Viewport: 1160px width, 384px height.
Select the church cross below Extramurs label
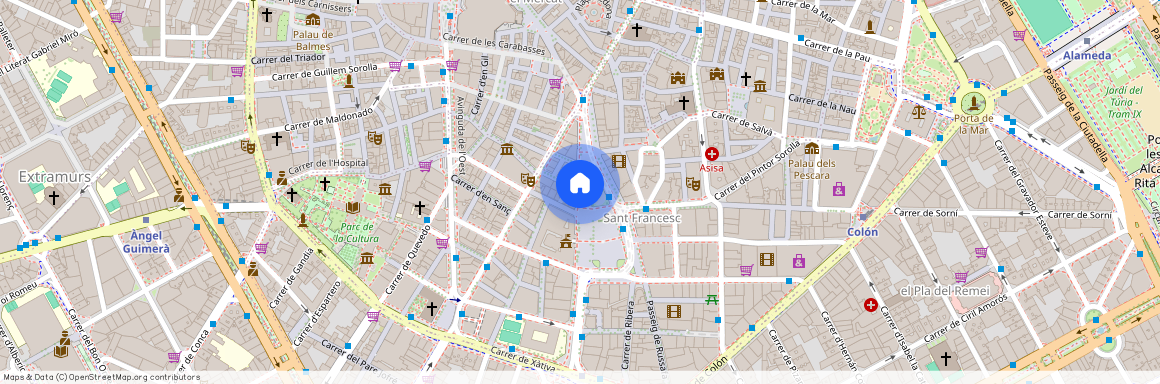pyautogui.click(x=53, y=198)
